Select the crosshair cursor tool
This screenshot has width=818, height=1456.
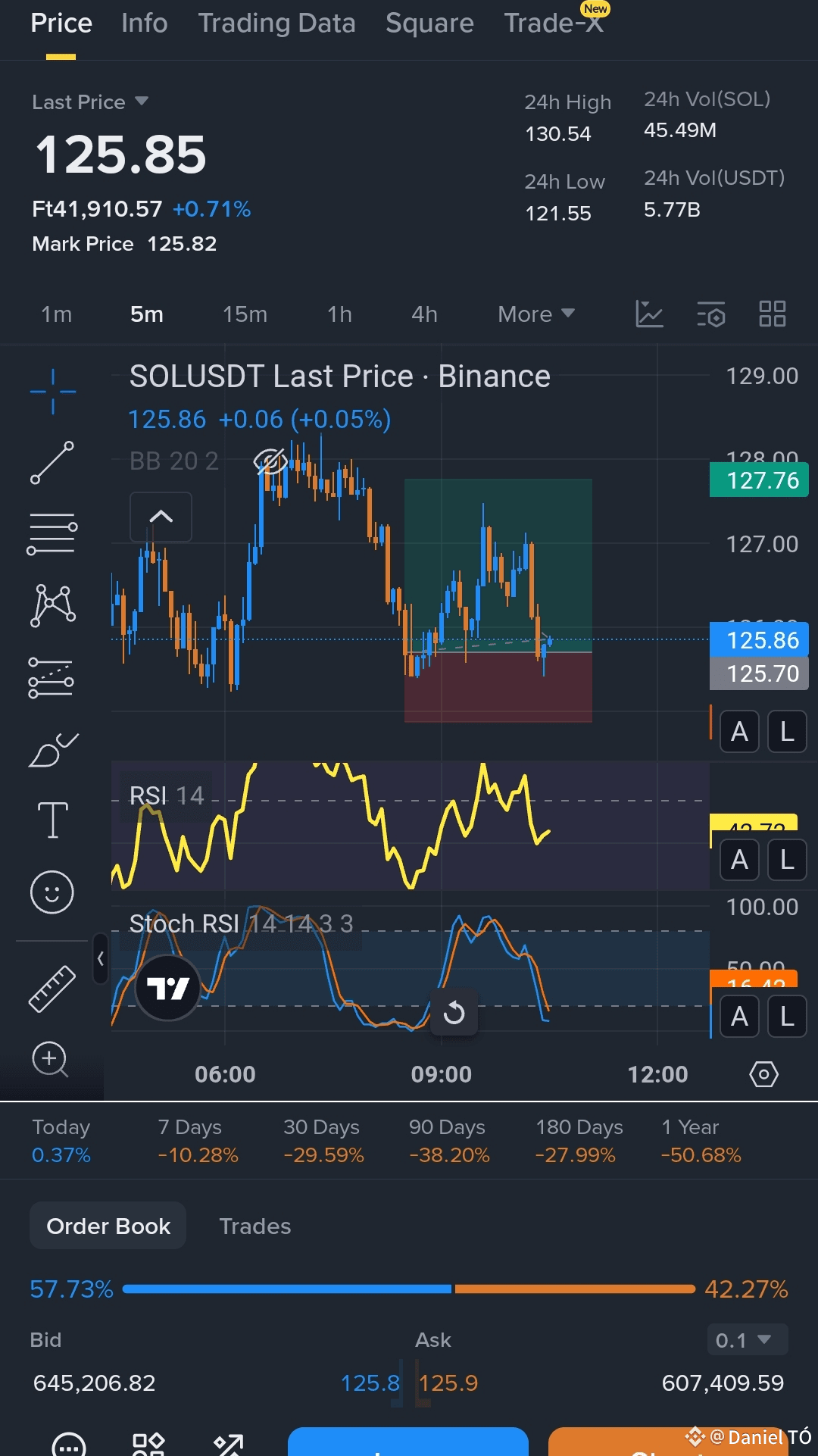[x=52, y=392]
